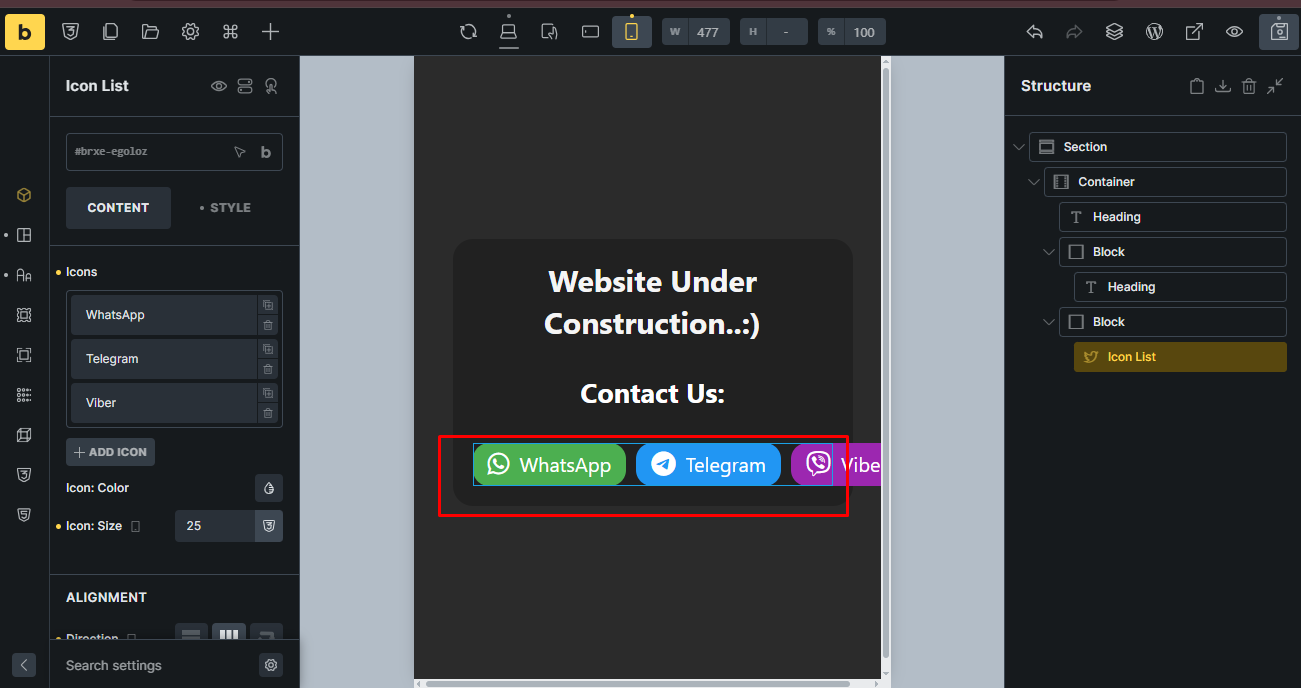
Task: Click CSS variable icon beside Icon Size
Action: [269, 526]
